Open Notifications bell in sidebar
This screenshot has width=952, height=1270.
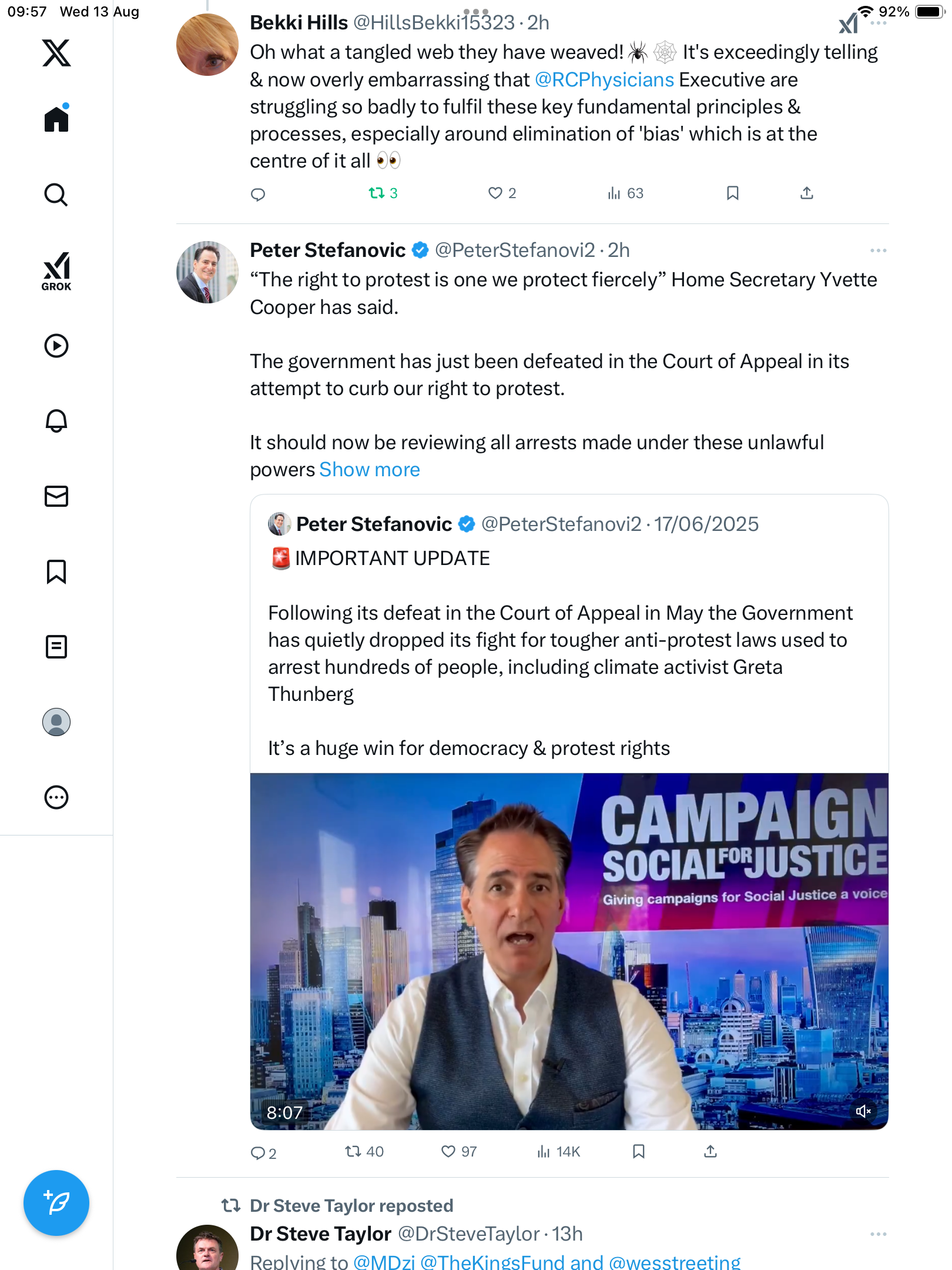[x=56, y=421]
